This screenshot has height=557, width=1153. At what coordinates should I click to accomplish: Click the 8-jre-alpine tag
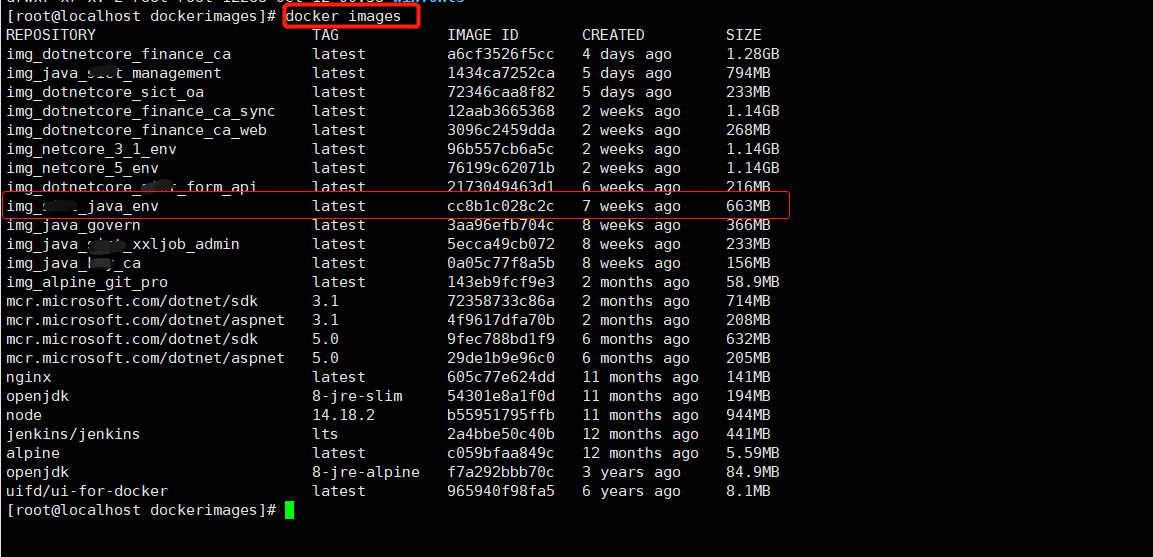(366, 472)
